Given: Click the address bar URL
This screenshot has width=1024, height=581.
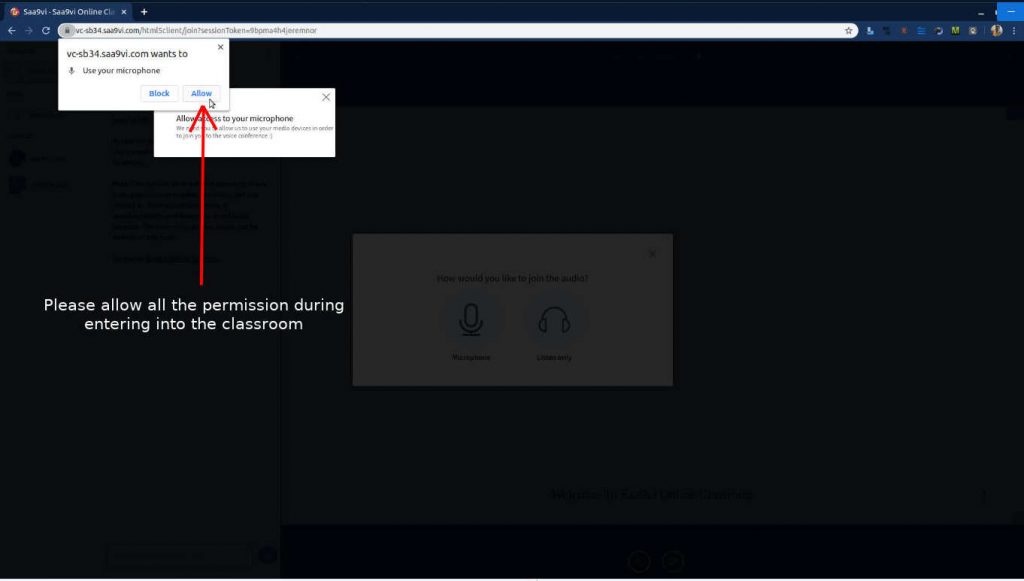Looking at the screenshot, I should 200,30.
